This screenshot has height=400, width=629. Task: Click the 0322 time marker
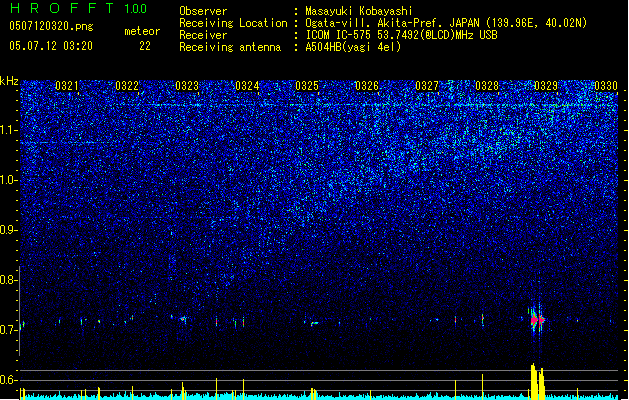[x=127, y=86]
